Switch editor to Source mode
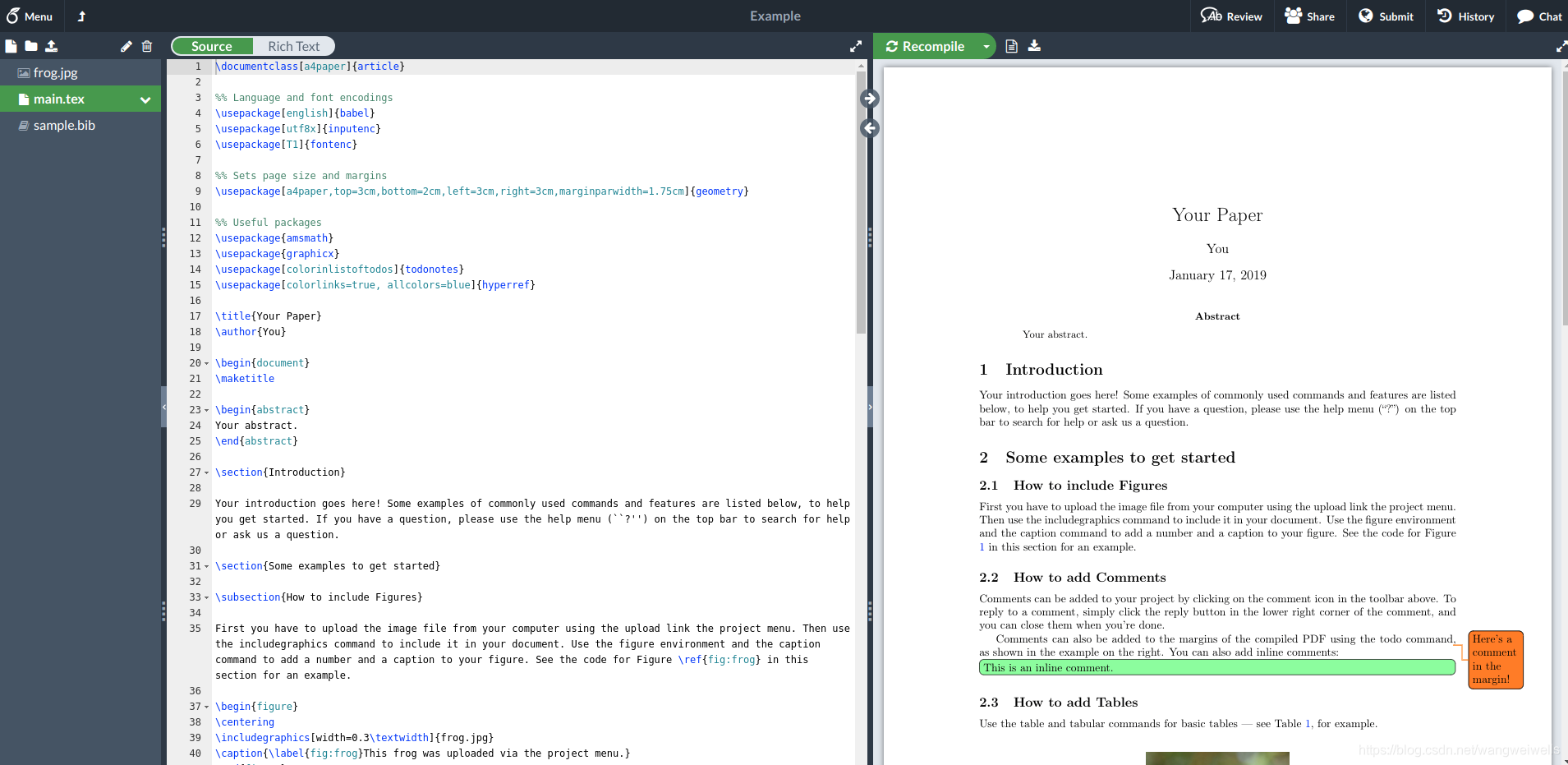The width and height of the screenshot is (1568, 765). pyautogui.click(x=212, y=46)
